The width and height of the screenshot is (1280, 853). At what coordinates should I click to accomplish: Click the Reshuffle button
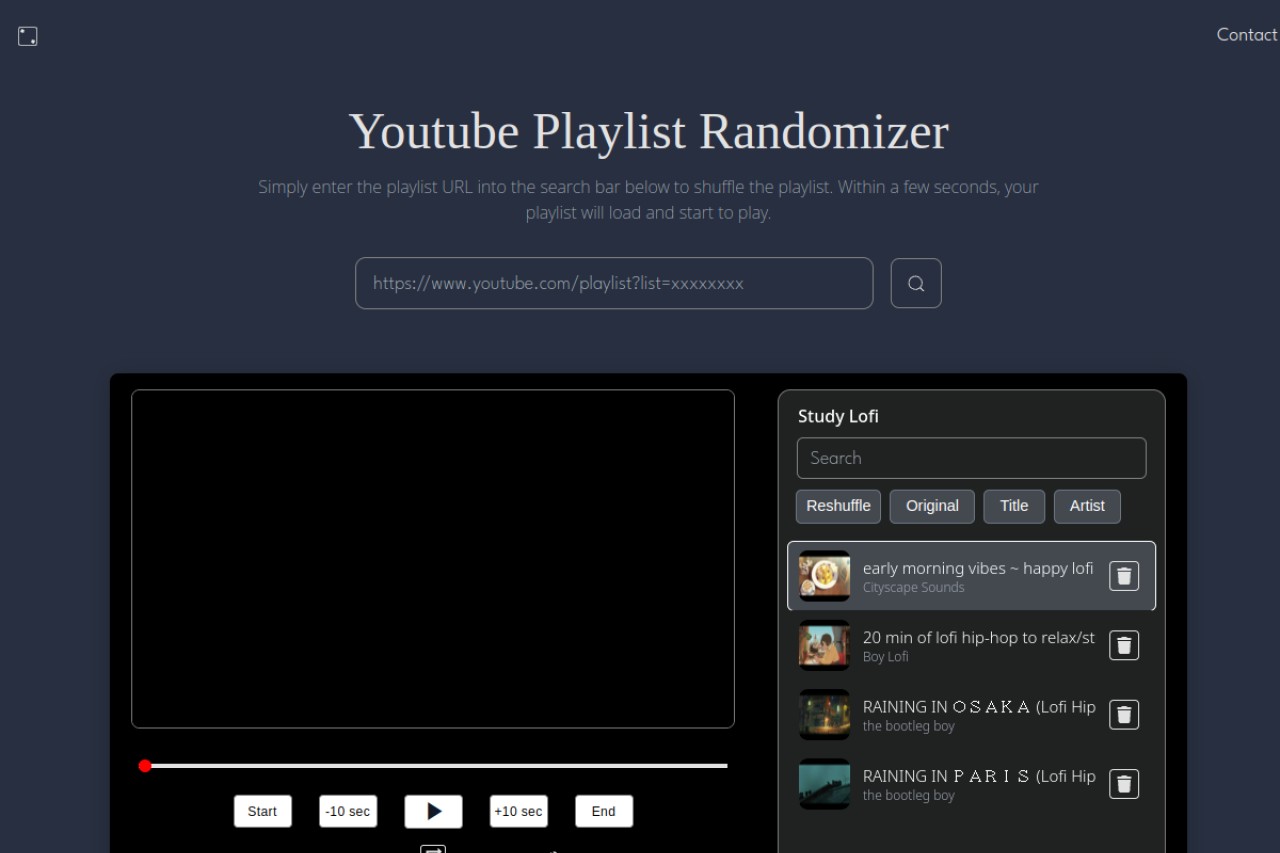pos(838,506)
